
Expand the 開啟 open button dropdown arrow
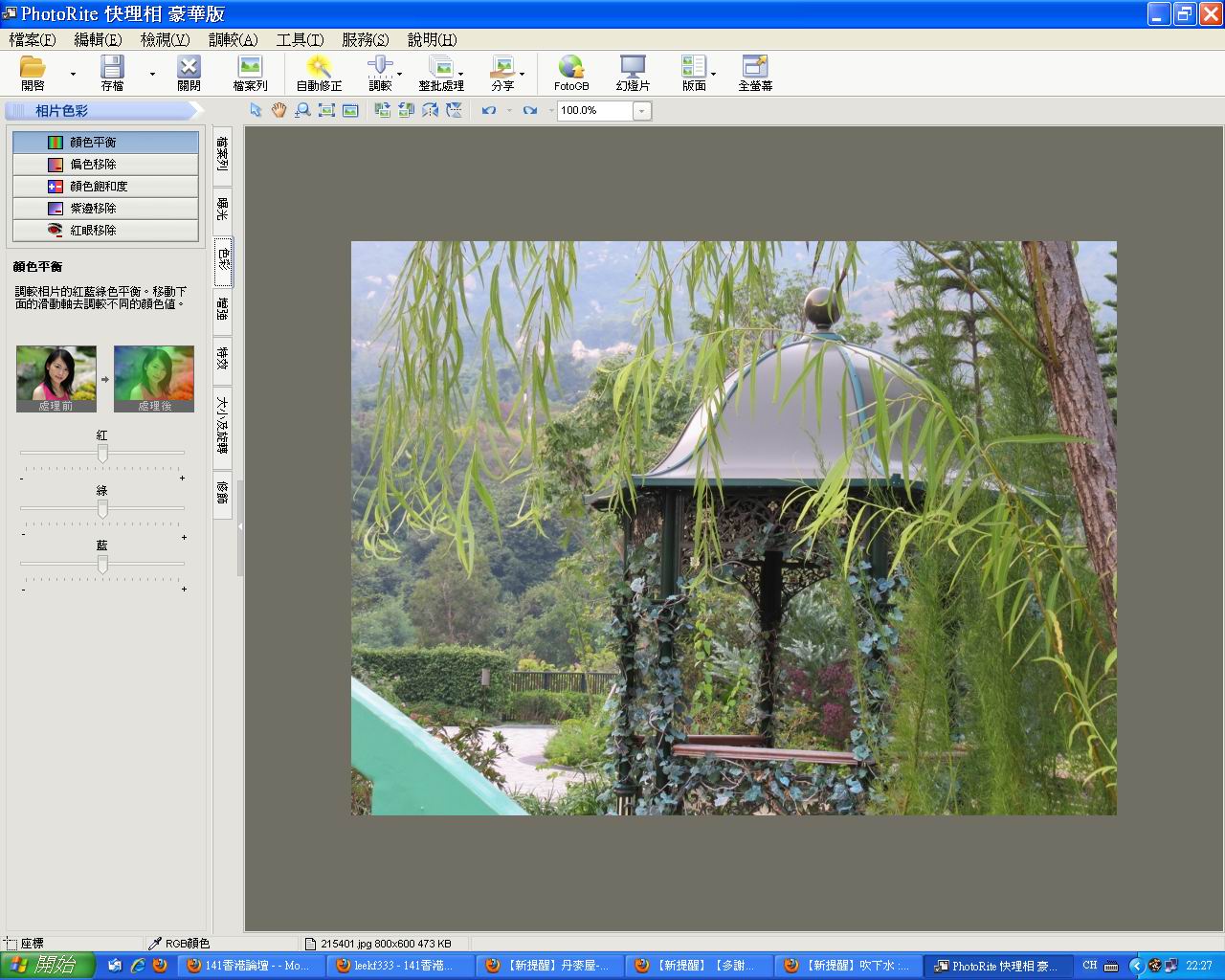(x=73, y=74)
